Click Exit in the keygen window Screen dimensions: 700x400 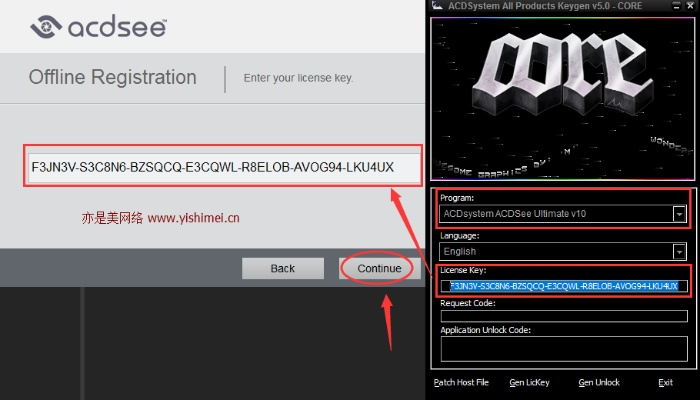click(665, 383)
